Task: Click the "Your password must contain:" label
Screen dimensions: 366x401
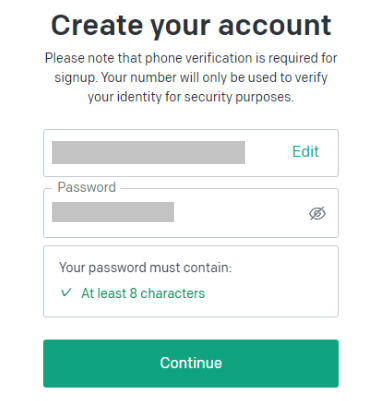Action: (145, 268)
